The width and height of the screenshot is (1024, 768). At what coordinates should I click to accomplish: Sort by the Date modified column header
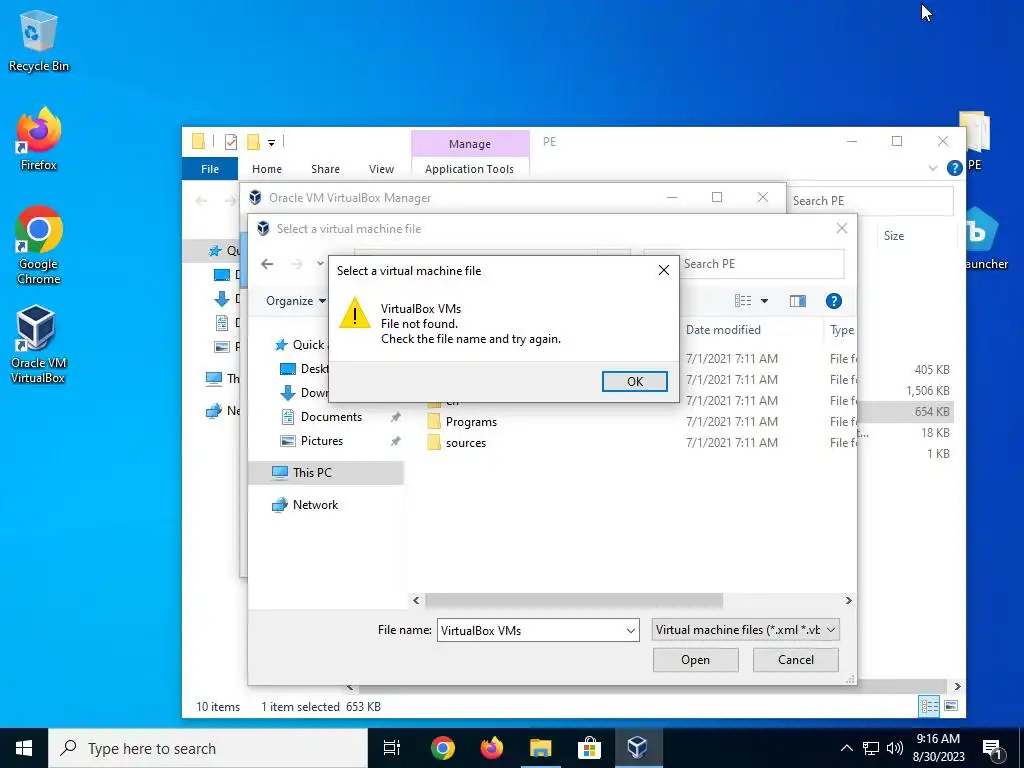(x=723, y=330)
